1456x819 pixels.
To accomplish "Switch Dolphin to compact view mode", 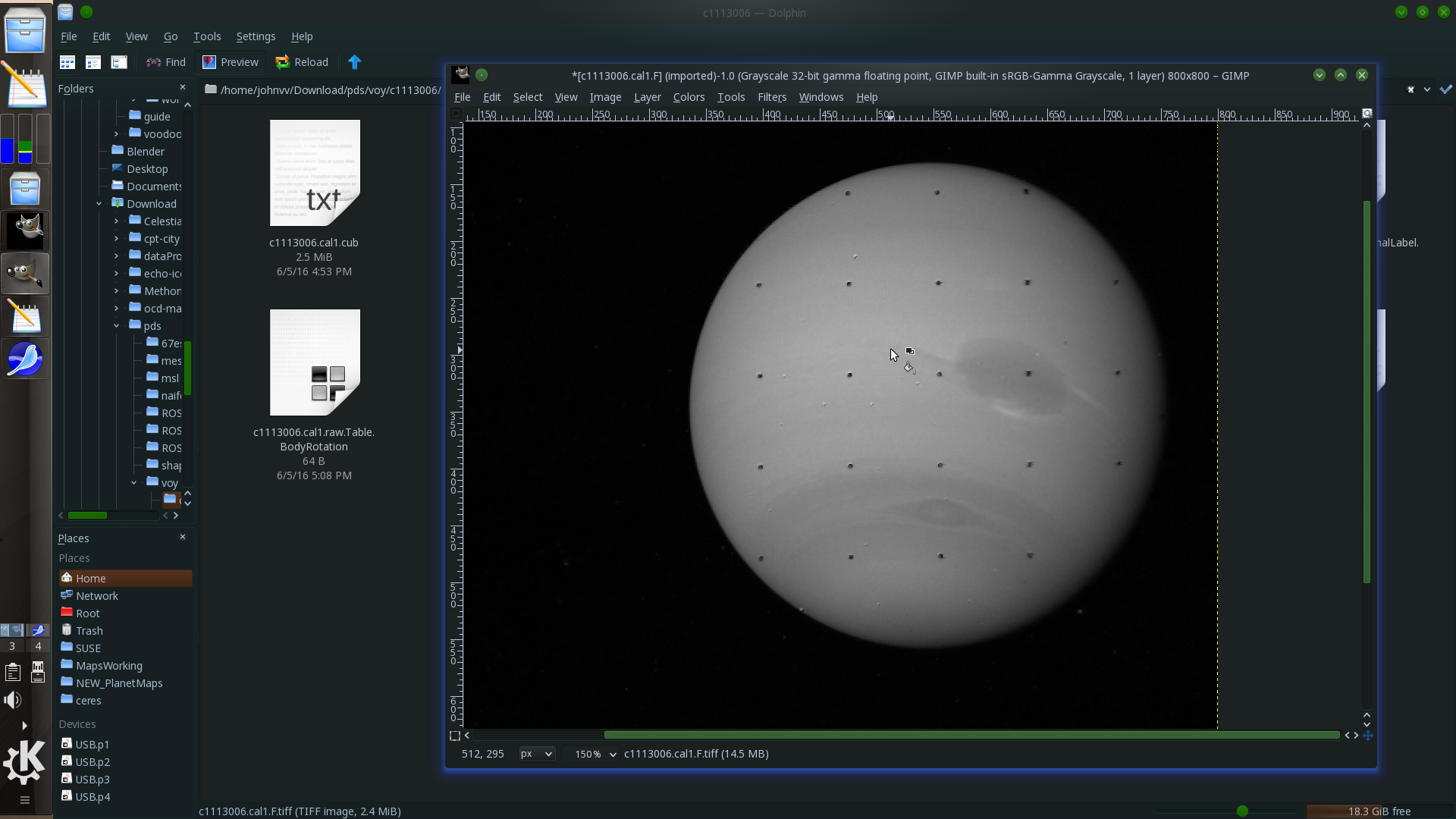I will (x=93, y=62).
